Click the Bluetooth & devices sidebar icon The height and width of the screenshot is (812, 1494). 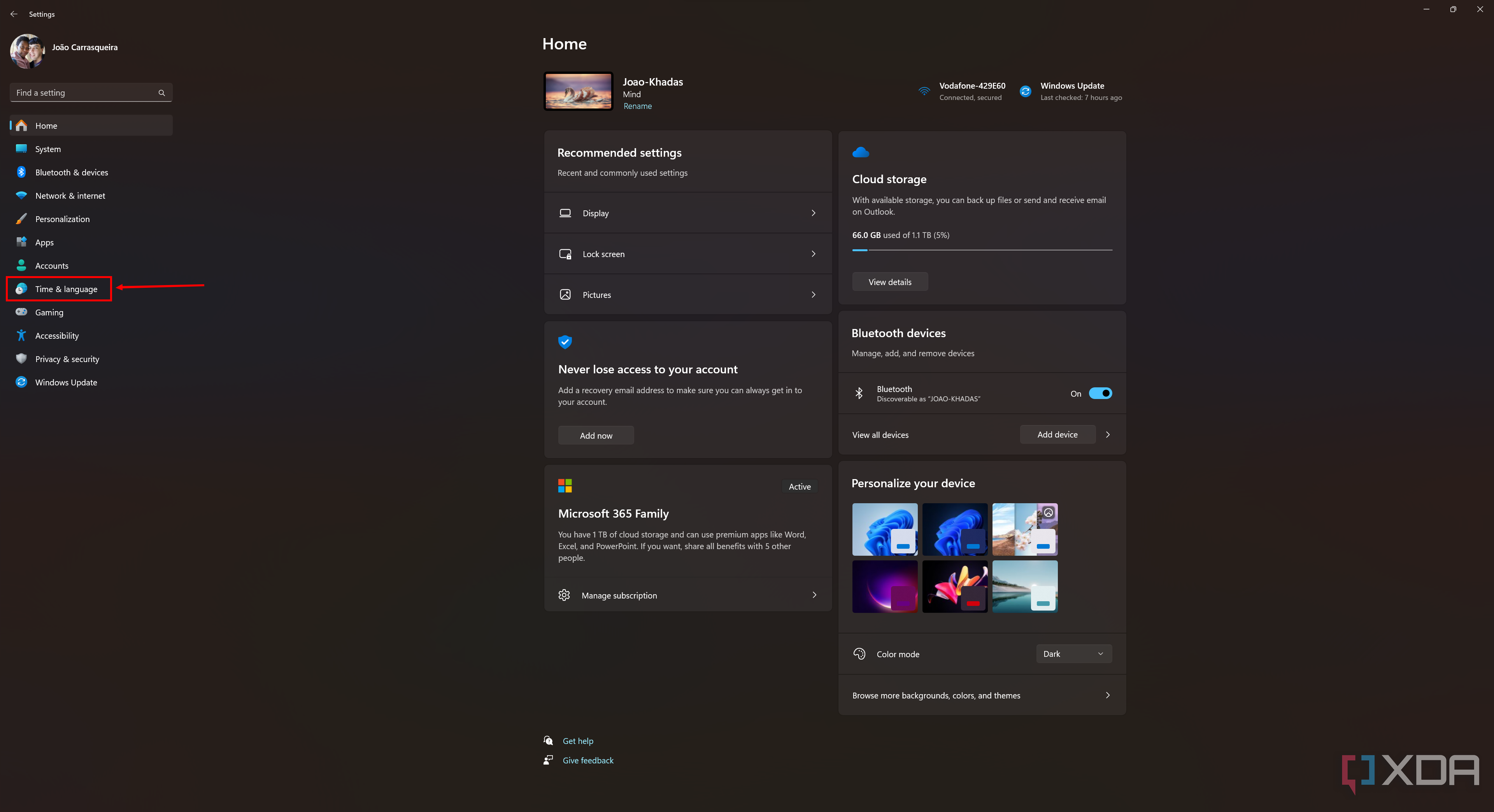pos(21,172)
